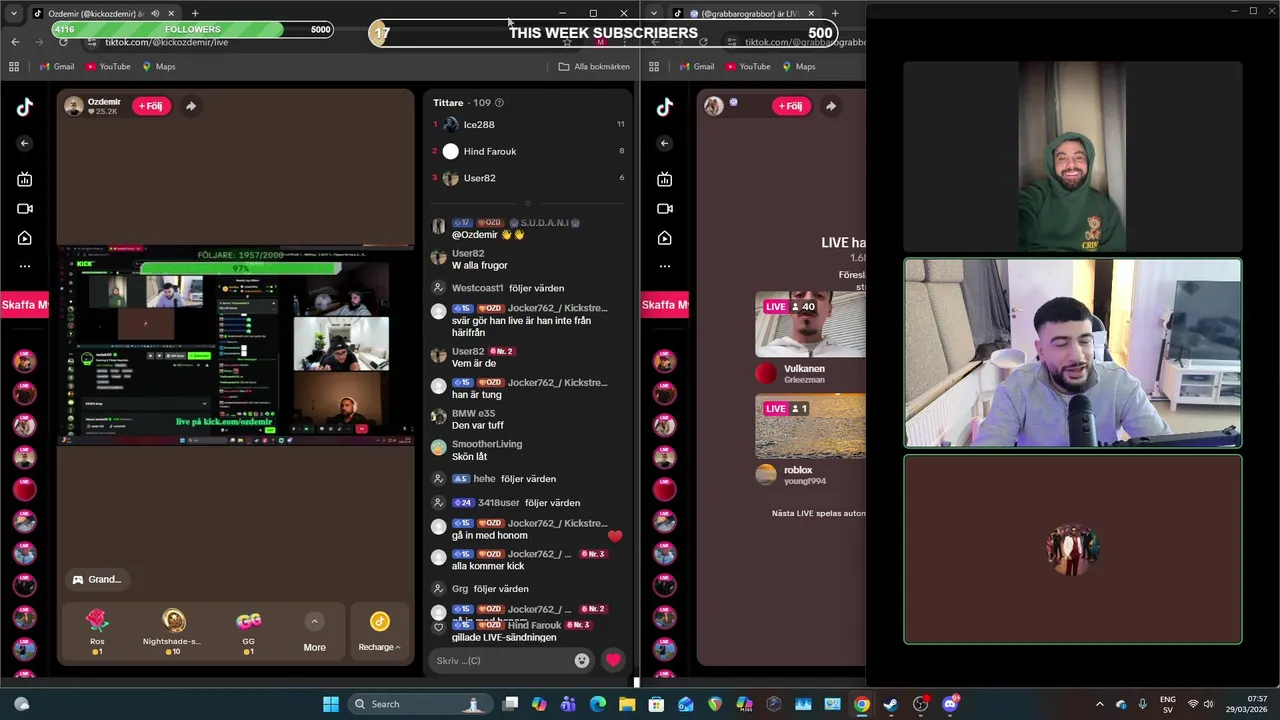
Task: Close the Ozdemir tab
Action: click(x=171, y=14)
